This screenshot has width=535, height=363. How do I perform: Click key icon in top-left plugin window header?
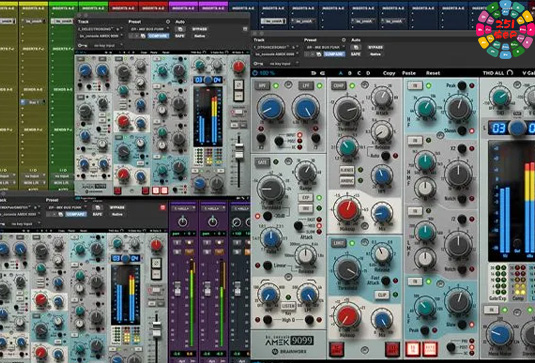coord(82,45)
